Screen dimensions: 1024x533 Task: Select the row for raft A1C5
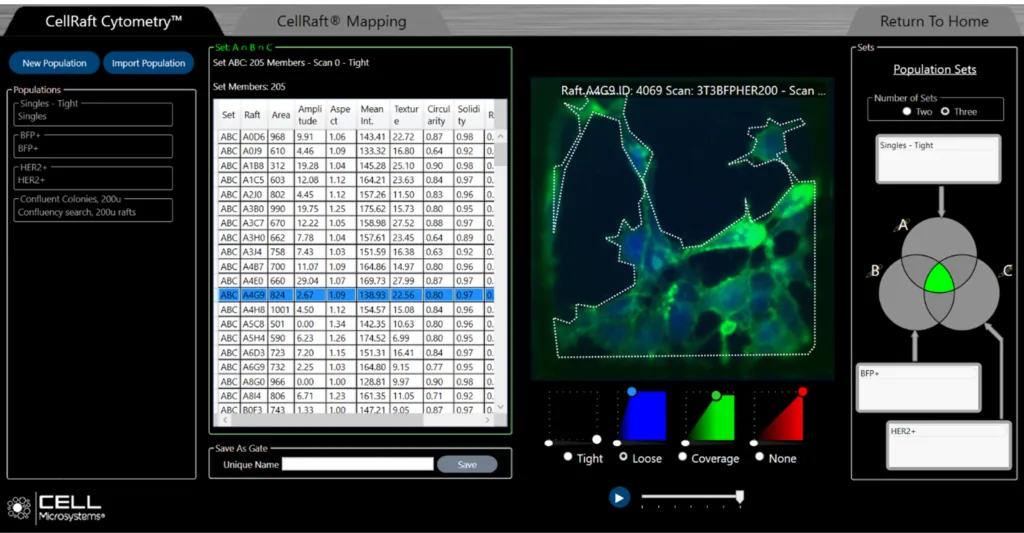tap(355, 180)
